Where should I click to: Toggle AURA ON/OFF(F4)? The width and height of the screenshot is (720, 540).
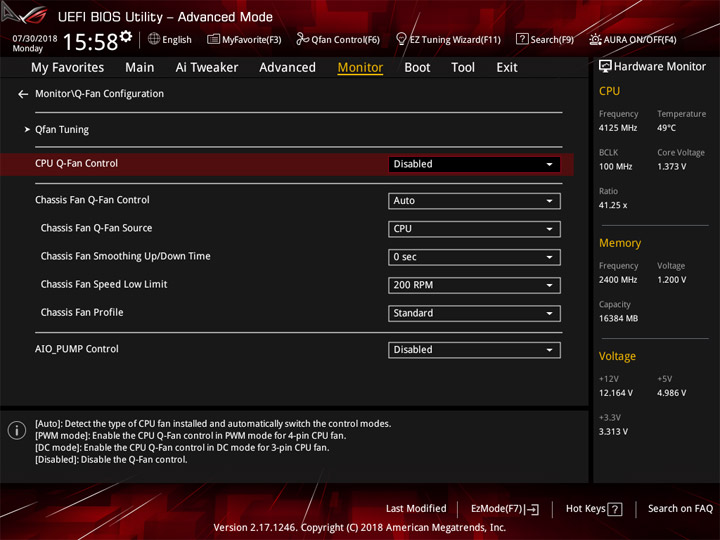coord(633,39)
